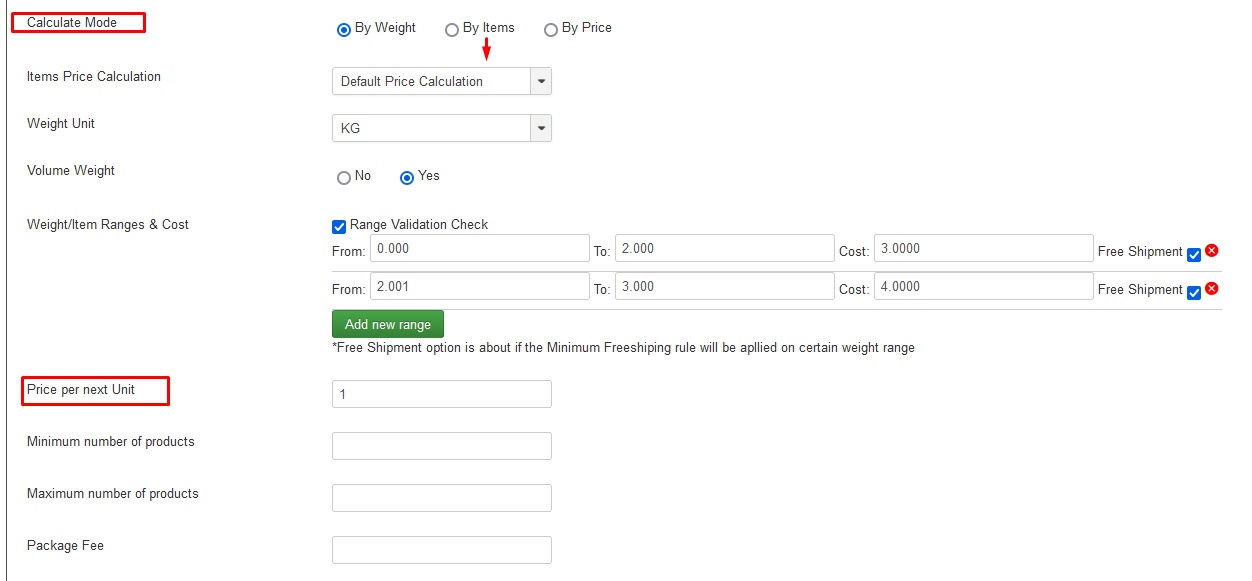
Task: Edit the second range From value 2.001
Action: [x=480, y=286]
